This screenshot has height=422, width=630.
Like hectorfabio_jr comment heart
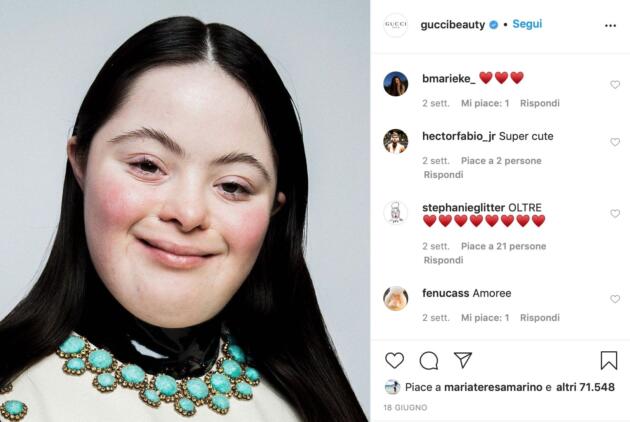click(x=615, y=142)
